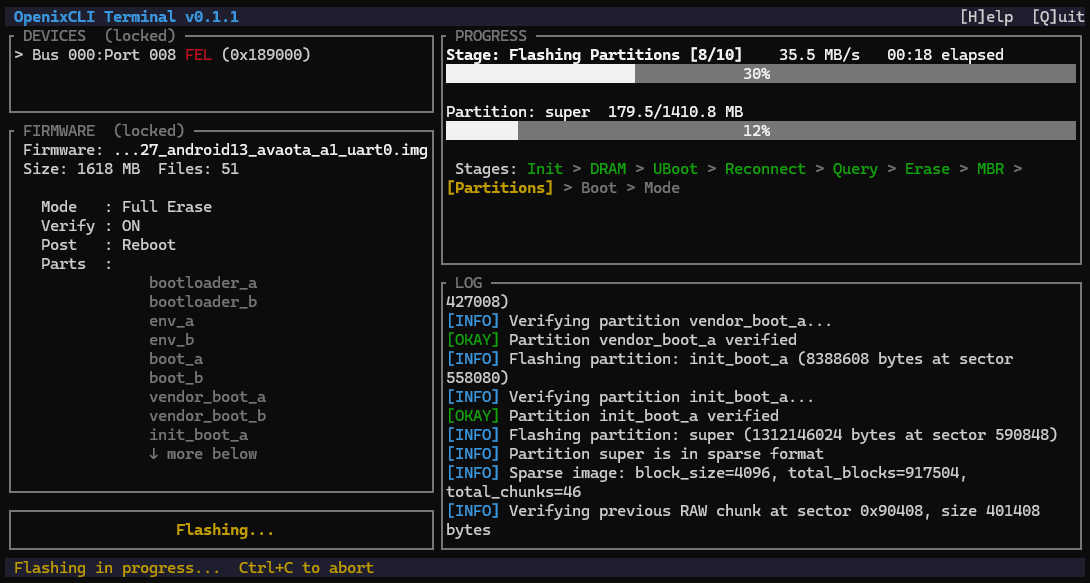Click the DRAM stage label
The height and width of the screenshot is (583, 1090).
tap(608, 169)
